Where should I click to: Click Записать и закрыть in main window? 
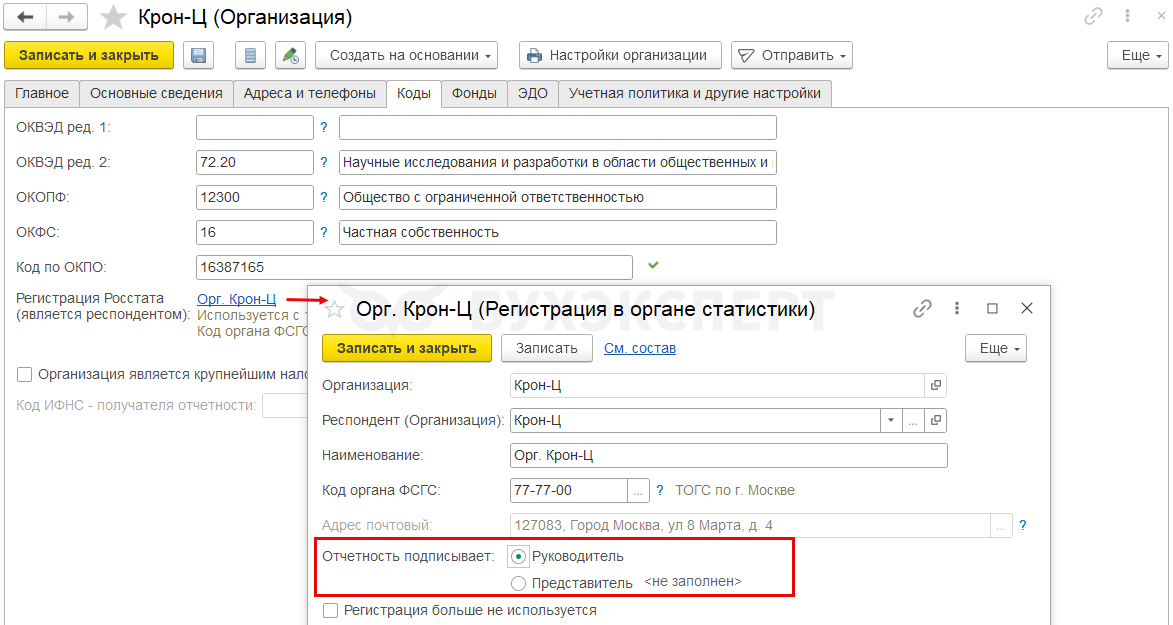(89, 55)
